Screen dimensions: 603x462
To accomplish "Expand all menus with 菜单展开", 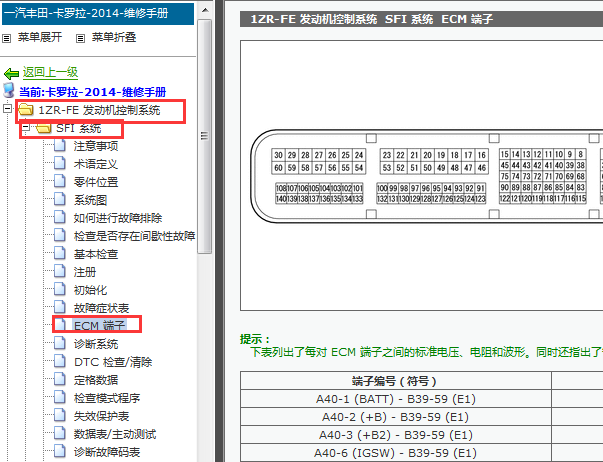I will (40, 37).
